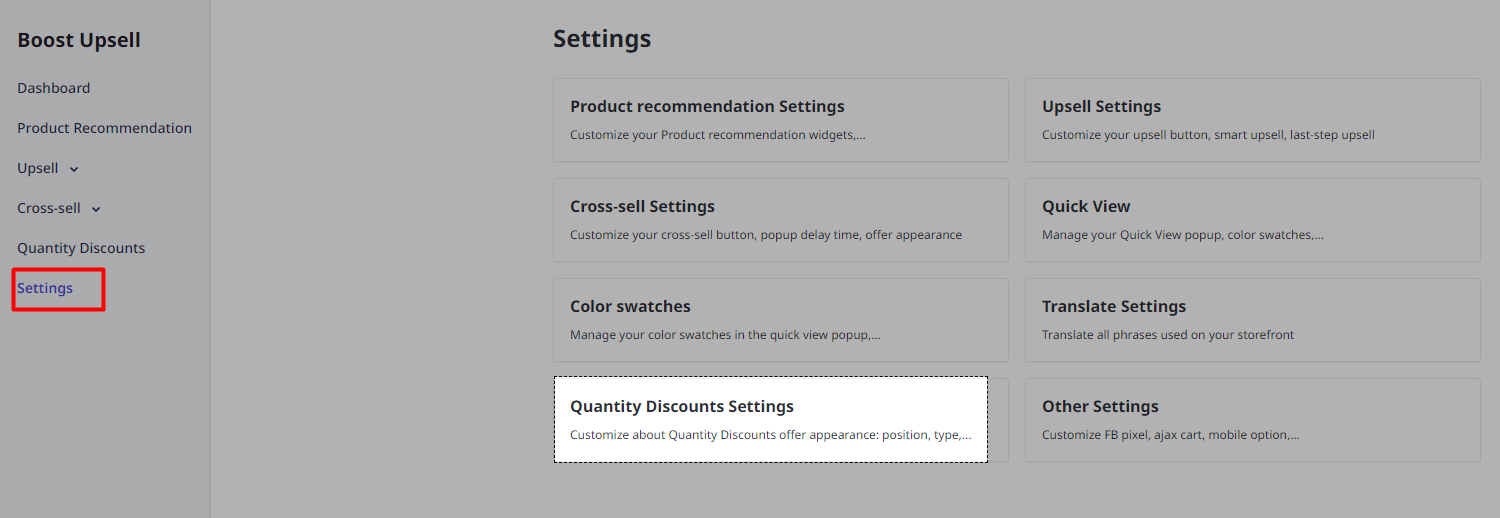The width and height of the screenshot is (1500, 518).
Task: Open Quantity Discounts in sidebar
Action: [81, 248]
